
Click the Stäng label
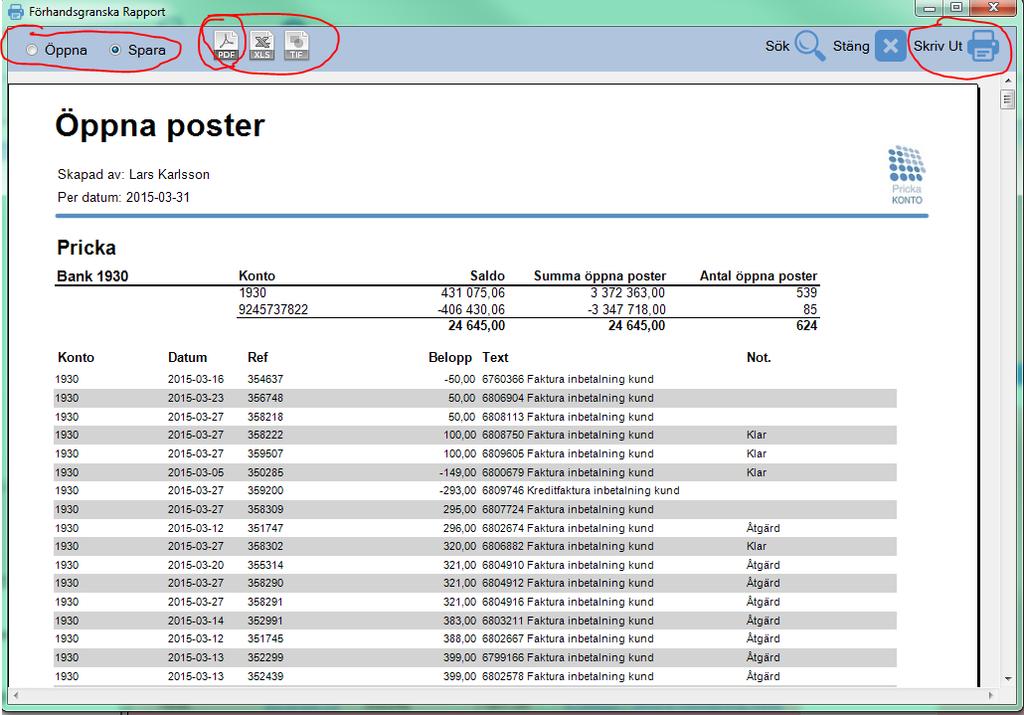(x=851, y=46)
